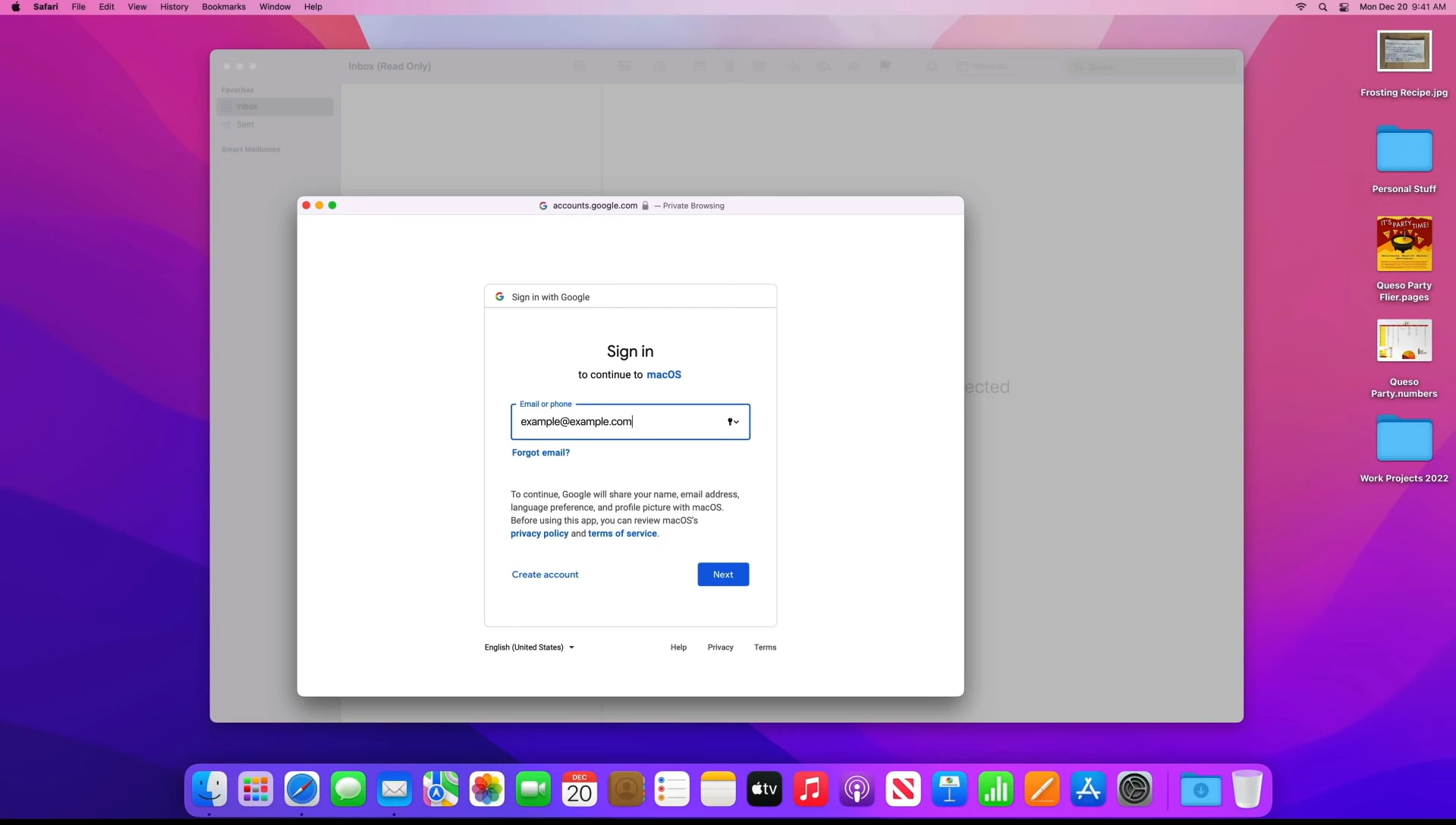Open the Apple menu
This screenshot has width=1456, height=825.
(x=16, y=7)
